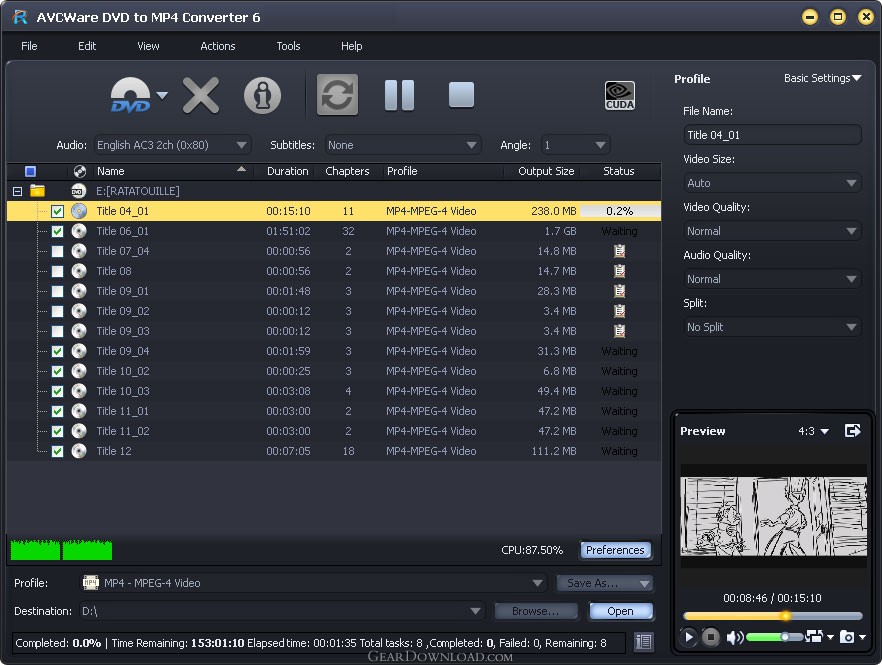Click the CUDA icon
The width and height of the screenshot is (882, 665).
[x=619, y=95]
